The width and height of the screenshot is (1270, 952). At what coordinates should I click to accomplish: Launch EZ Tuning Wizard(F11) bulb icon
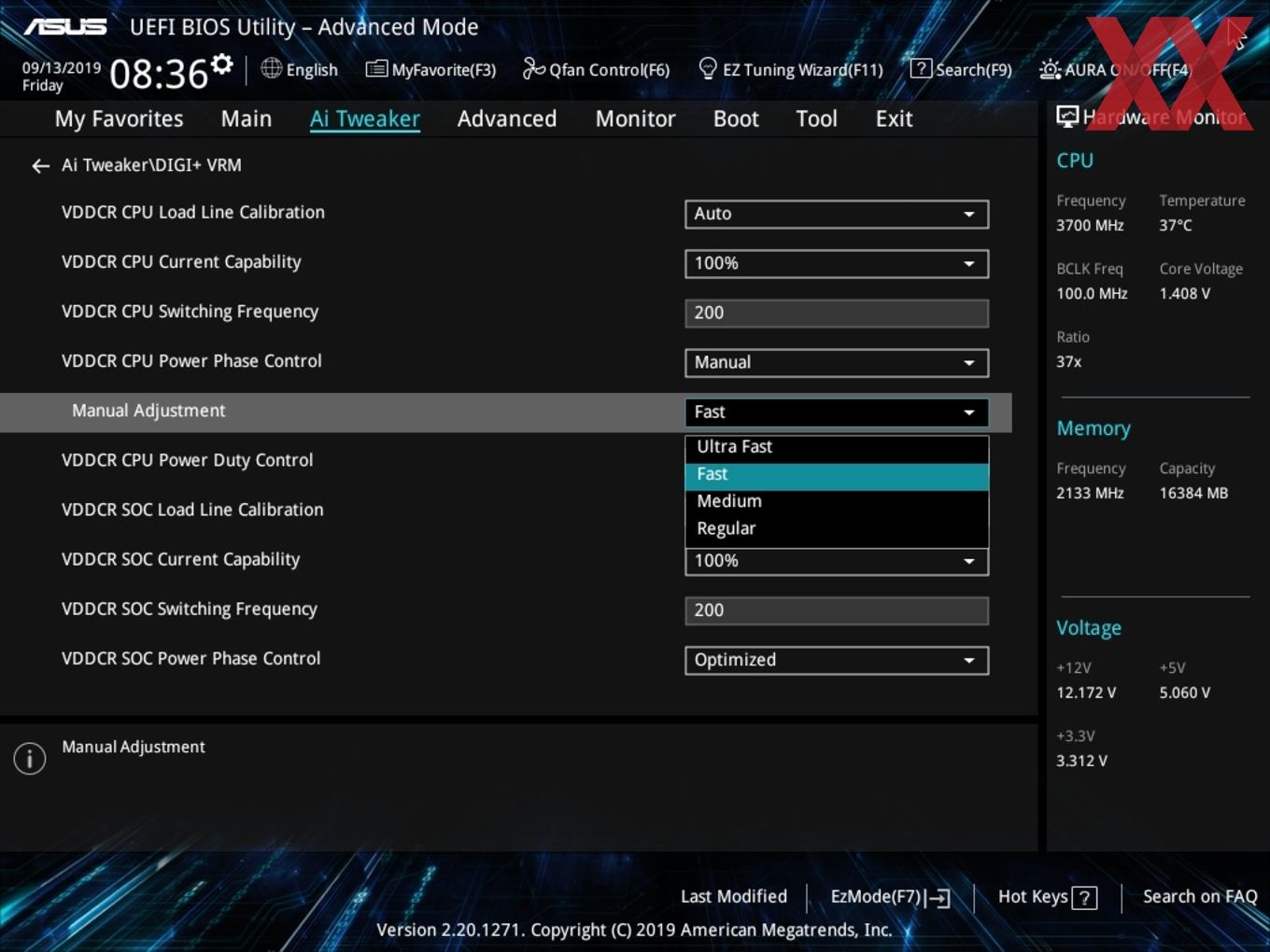click(x=708, y=68)
